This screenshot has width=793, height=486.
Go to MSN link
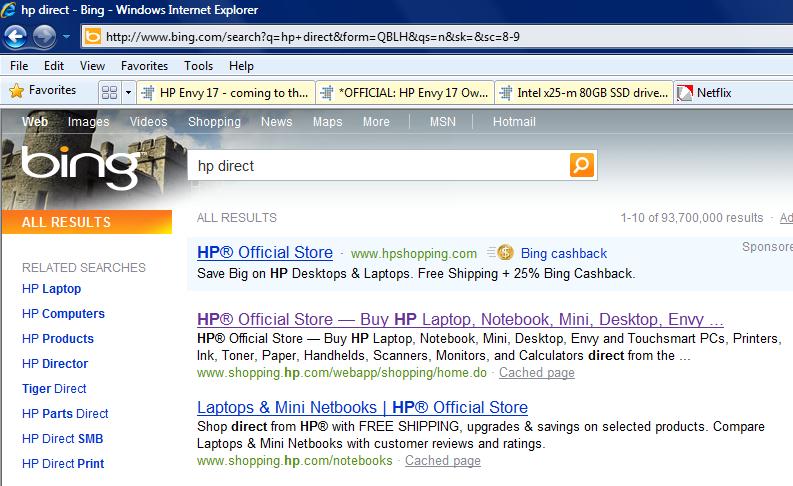(x=443, y=121)
